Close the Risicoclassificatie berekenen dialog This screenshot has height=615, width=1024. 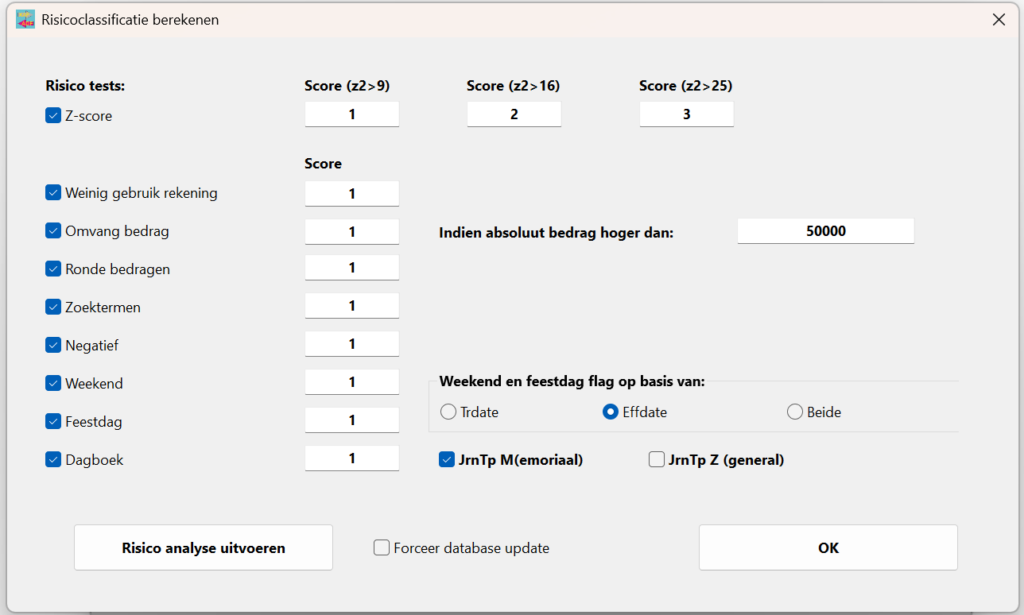coord(997,19)
